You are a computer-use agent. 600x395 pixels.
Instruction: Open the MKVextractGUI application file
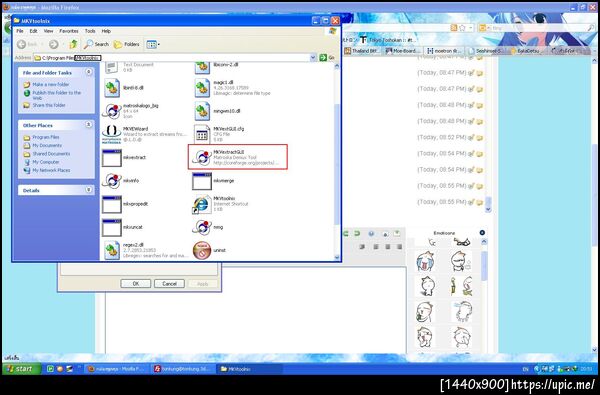(x=237, y=157)
